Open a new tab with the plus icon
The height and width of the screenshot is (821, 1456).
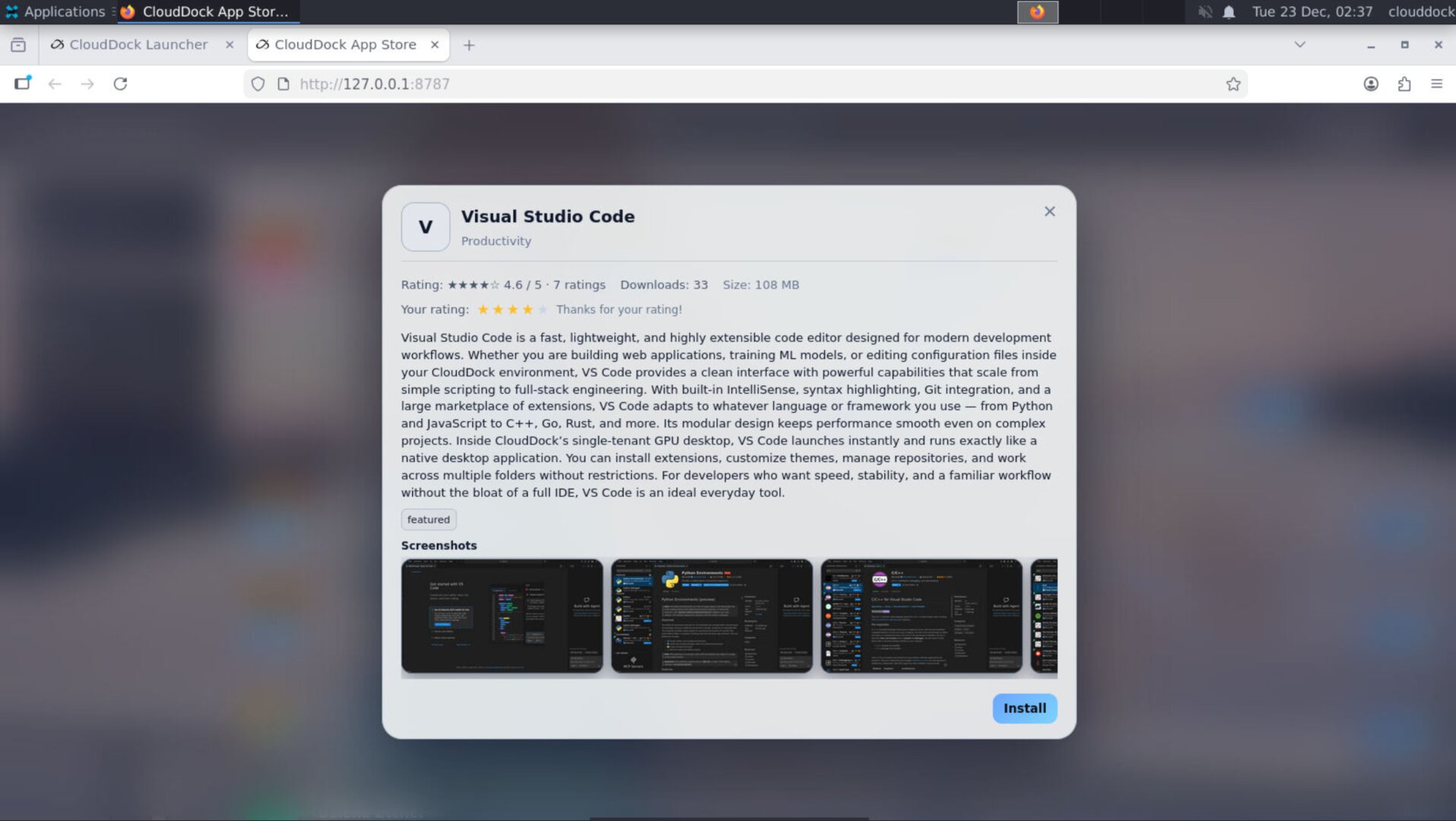[468, 45]
